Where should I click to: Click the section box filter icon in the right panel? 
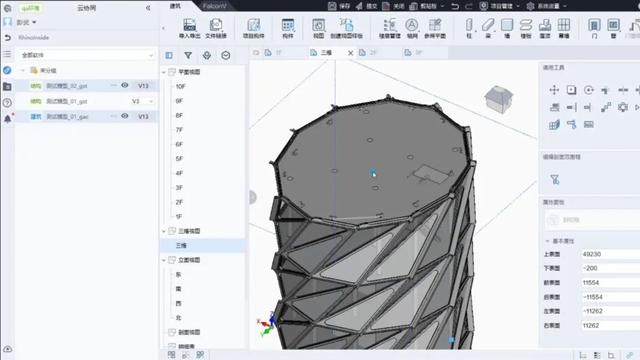click(554, 179)
